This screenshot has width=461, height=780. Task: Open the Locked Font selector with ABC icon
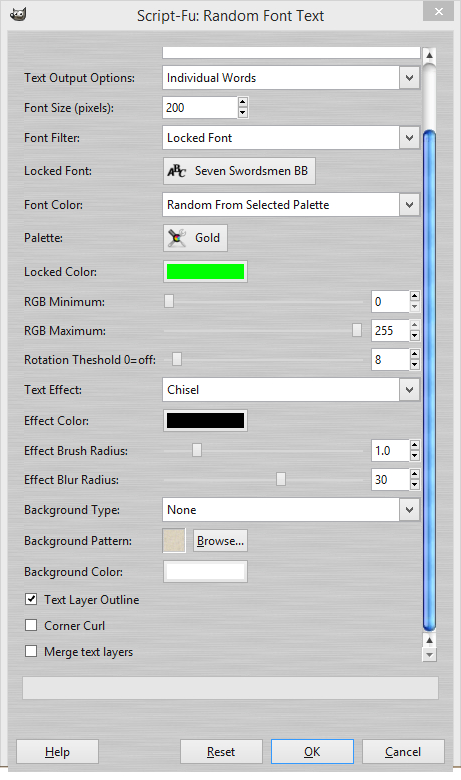coord(239,171)
